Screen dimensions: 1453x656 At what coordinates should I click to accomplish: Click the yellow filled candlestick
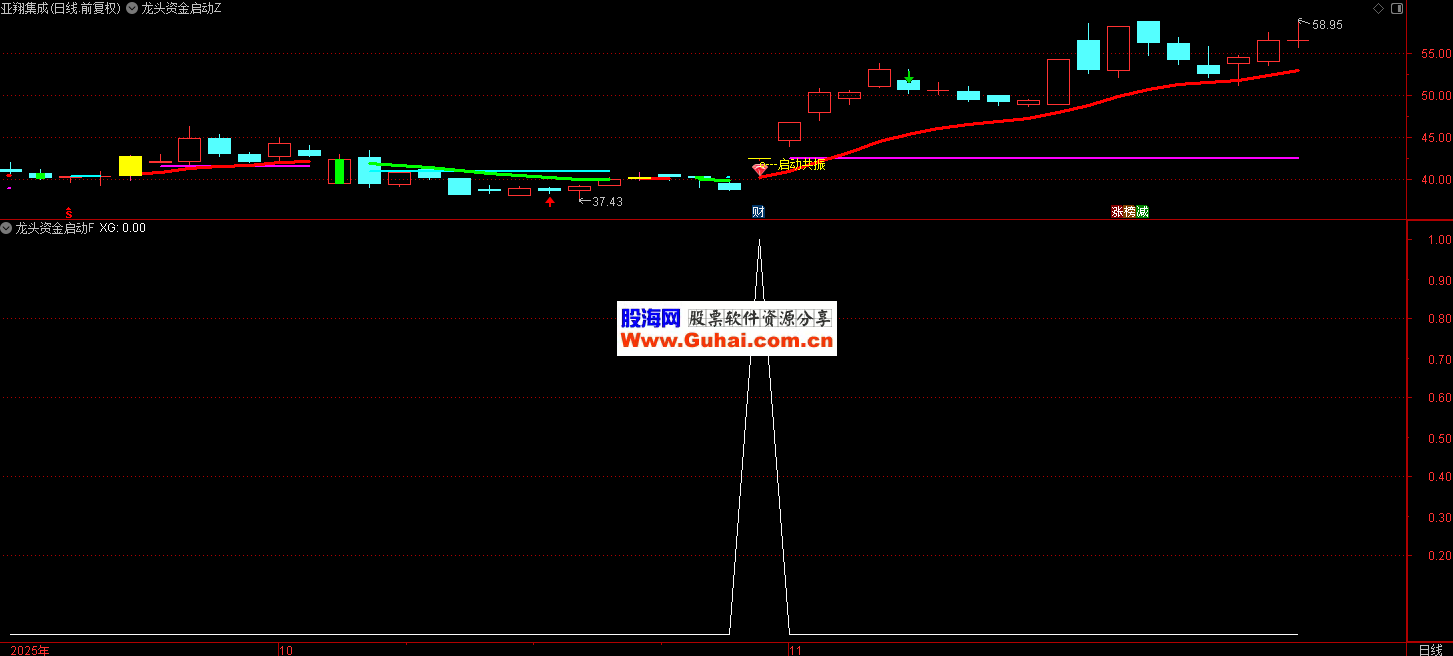pos(130,166)
